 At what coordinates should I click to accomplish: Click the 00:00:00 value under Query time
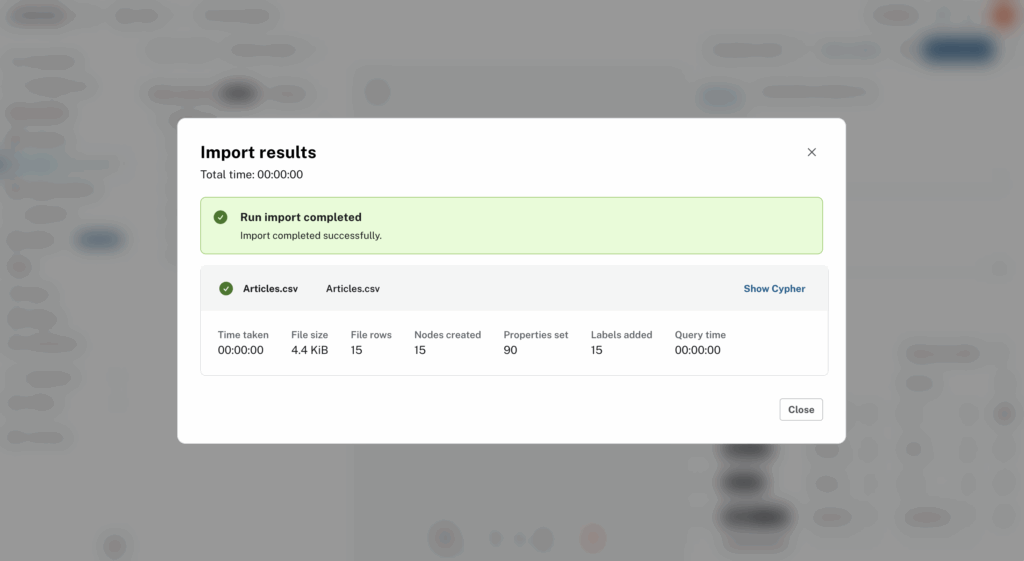click(x=697, y=350)
